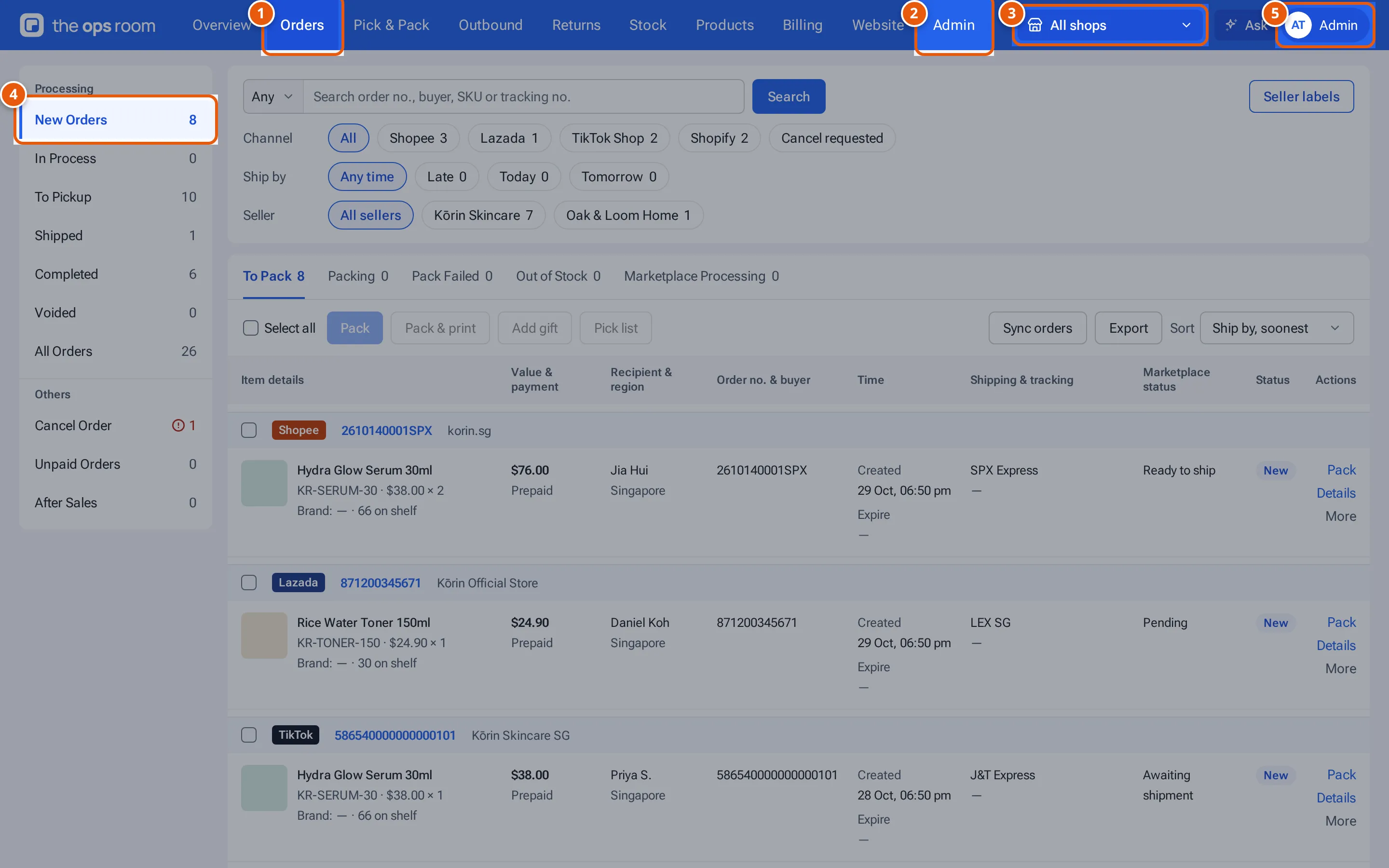Filter channel by Shopee chip
This screenshot has width=1389, height=868.
pos(418,138)
